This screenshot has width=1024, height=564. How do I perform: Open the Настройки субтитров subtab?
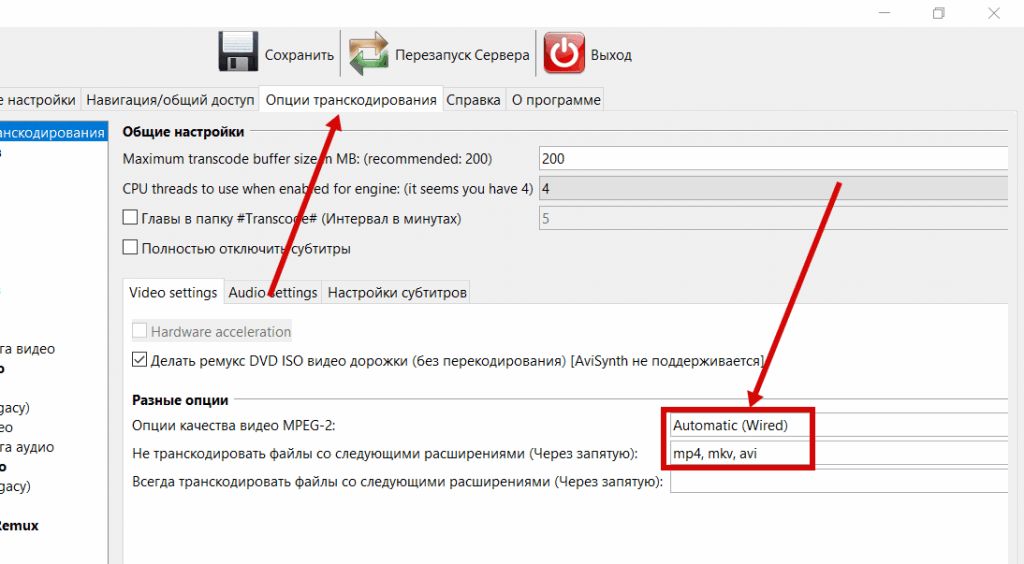pyautogui.click(x=397, y=292)
